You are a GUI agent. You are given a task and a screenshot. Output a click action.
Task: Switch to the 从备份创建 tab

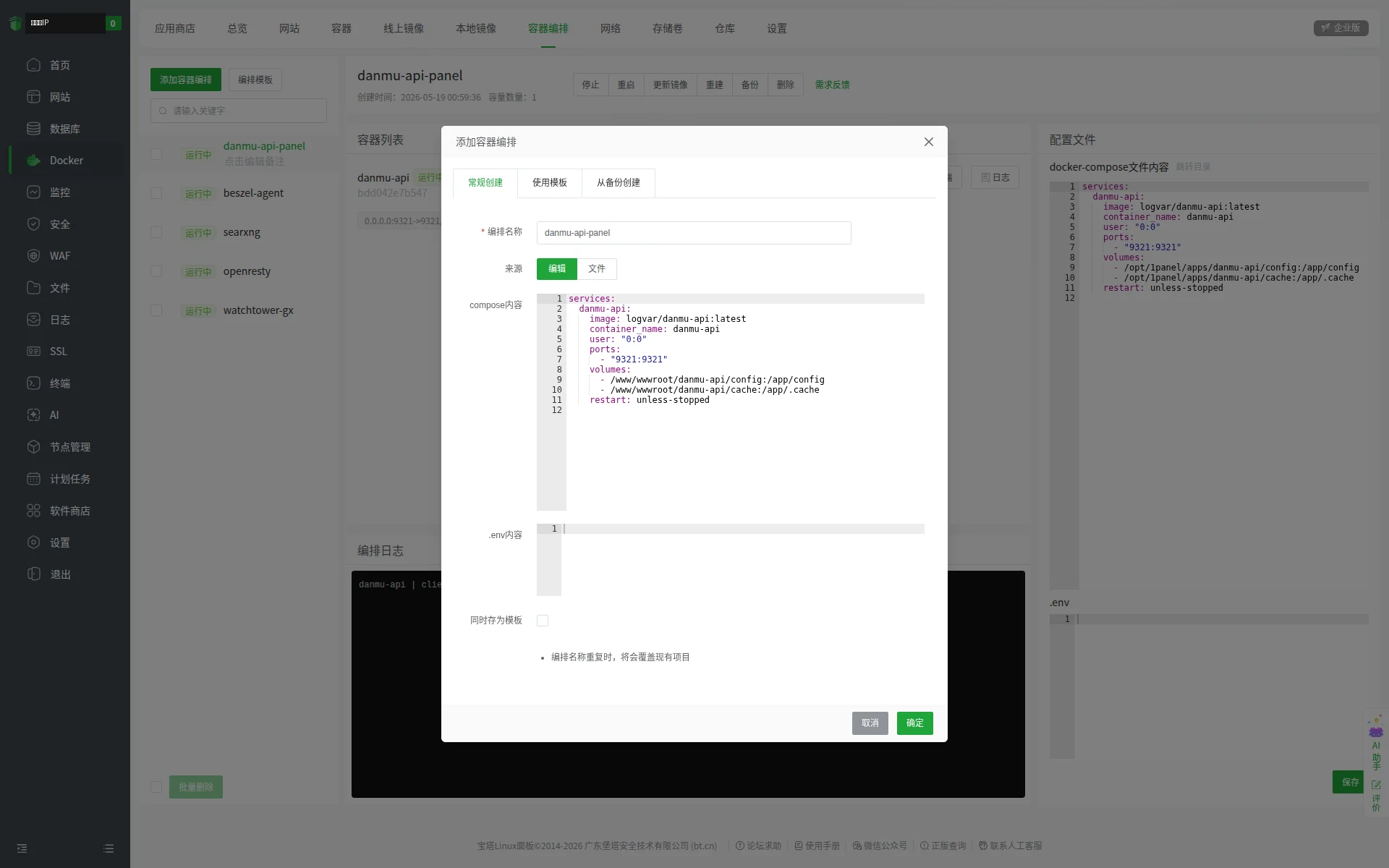tap(619, 183)
